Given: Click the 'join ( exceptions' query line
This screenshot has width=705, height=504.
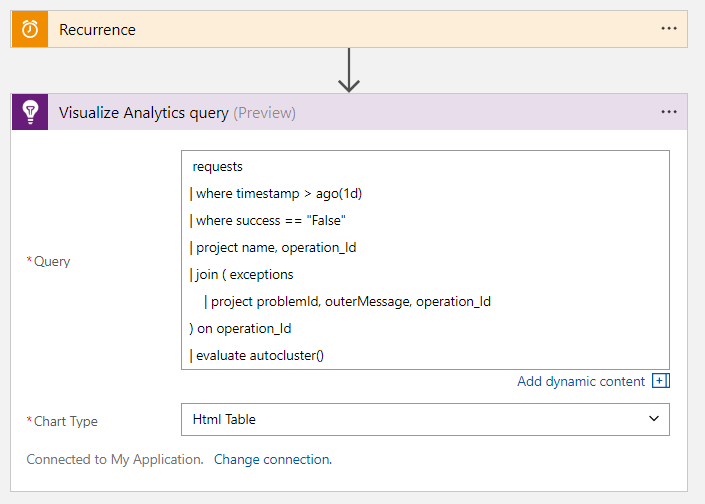Looking at the screenshot, I should (241, 274).
